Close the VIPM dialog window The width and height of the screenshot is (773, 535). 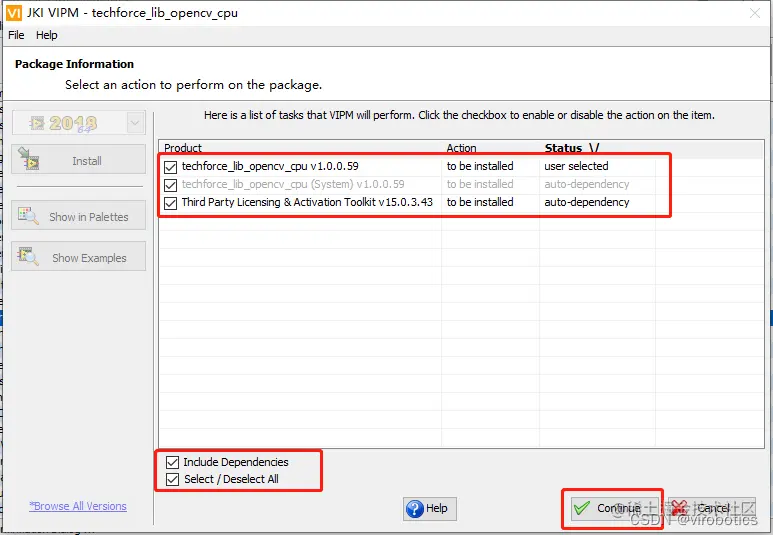pos(755,13)
